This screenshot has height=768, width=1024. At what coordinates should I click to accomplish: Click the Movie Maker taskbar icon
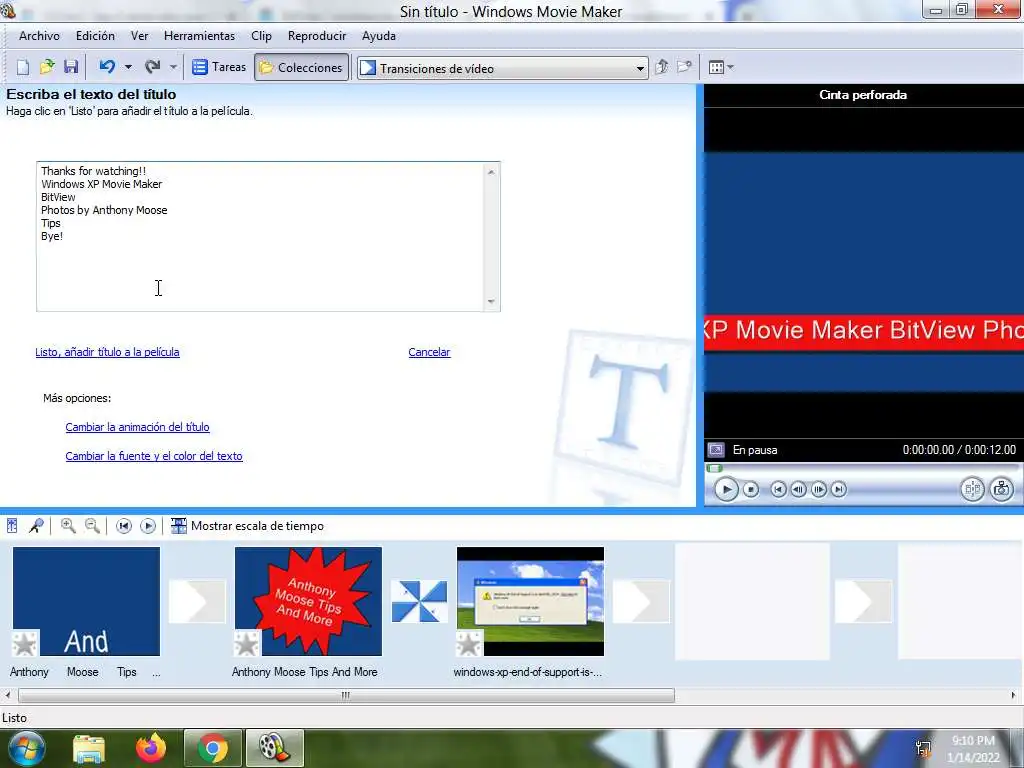(x=274, y=748)
